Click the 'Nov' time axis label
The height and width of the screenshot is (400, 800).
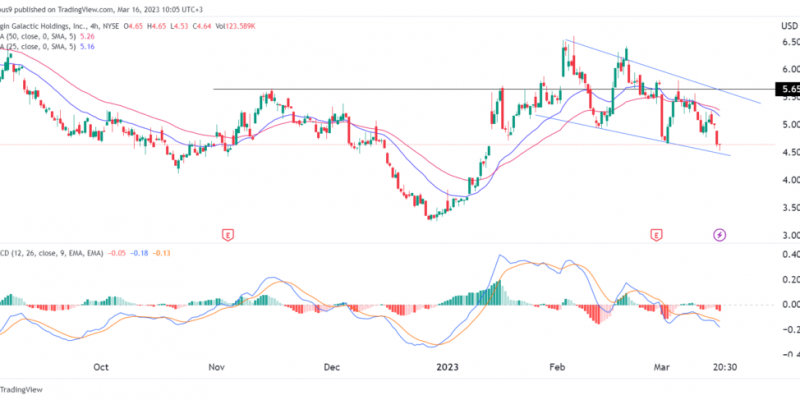[217, 367]
